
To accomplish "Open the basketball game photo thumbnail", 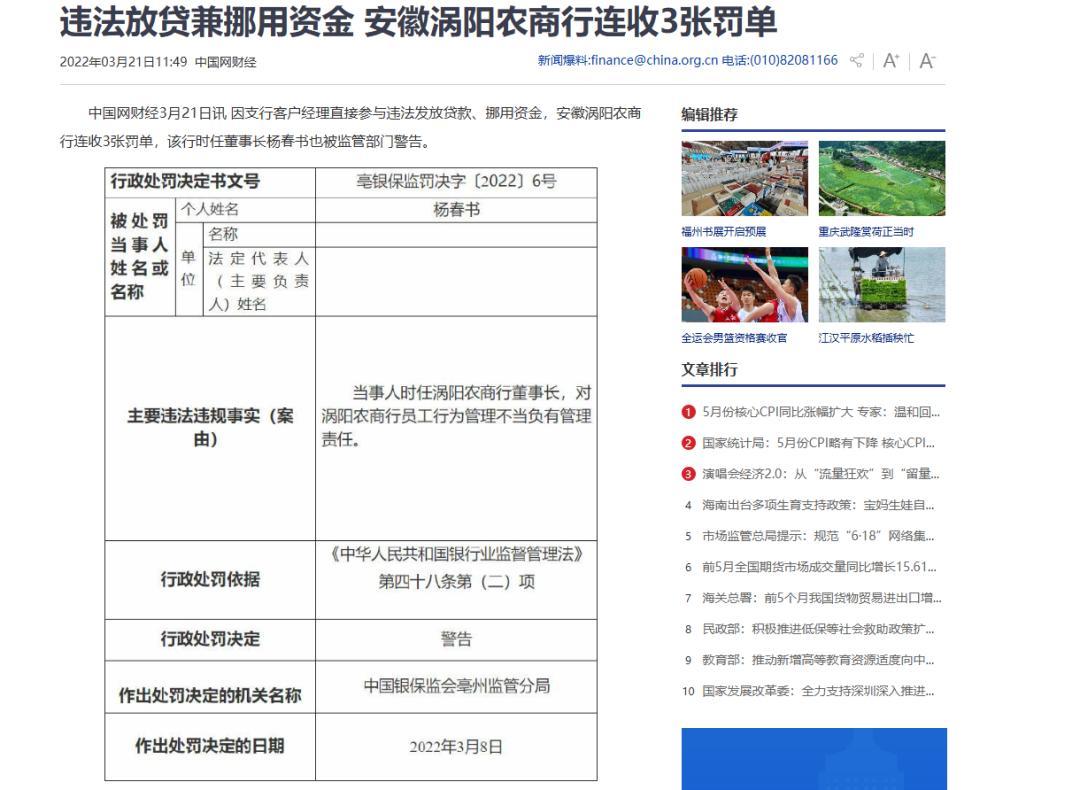I will 745,284.
